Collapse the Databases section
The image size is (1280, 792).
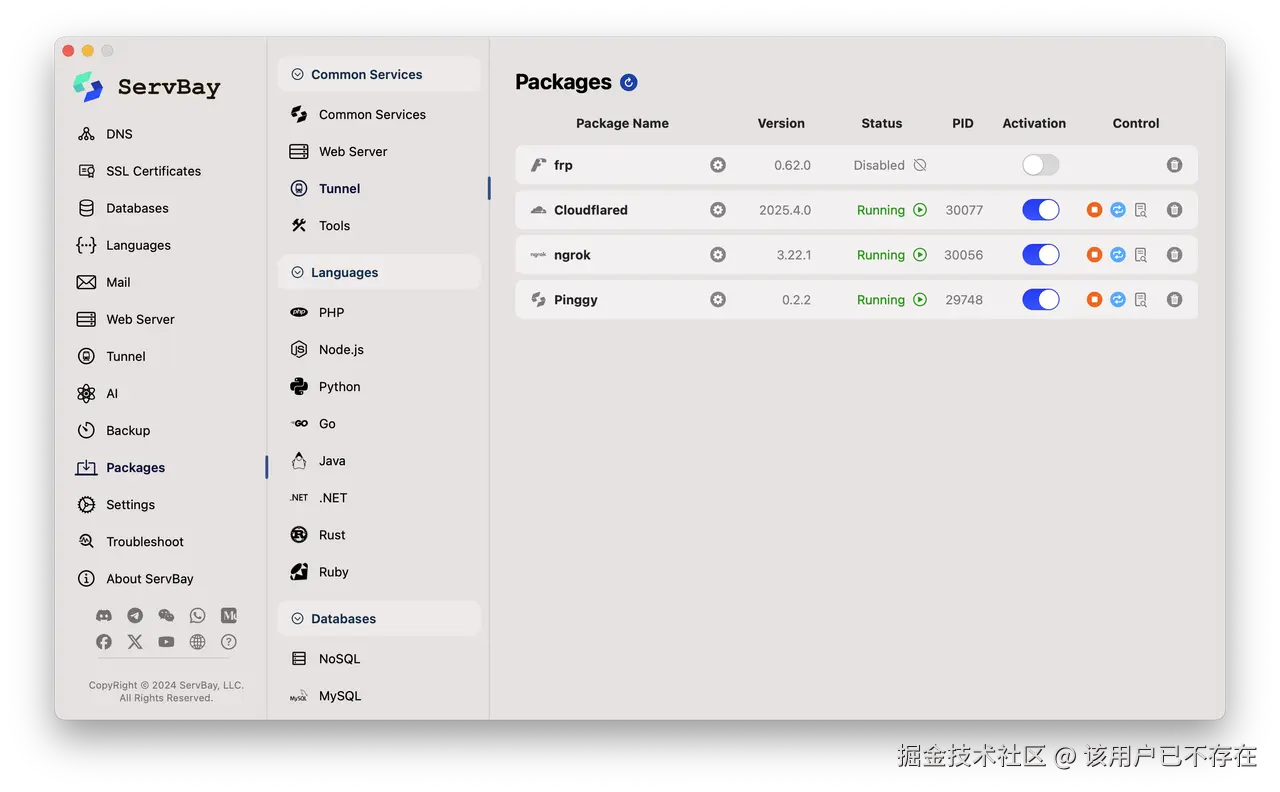(379, 619)
